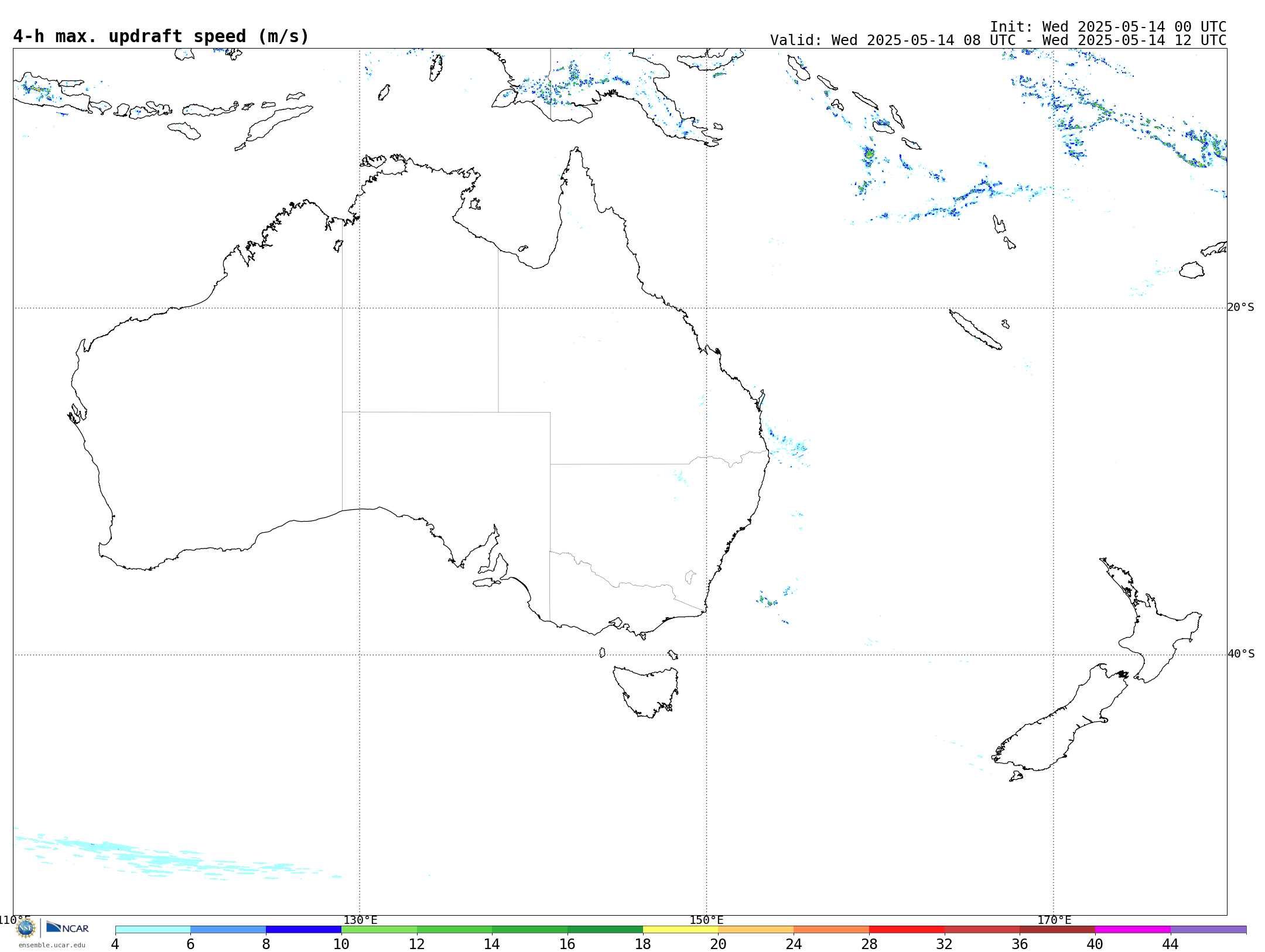Select the light blue 6–8 m/s swatch
Image resolution: width=1265 pixels, height=952 pixels.
(x=228, y=929)
